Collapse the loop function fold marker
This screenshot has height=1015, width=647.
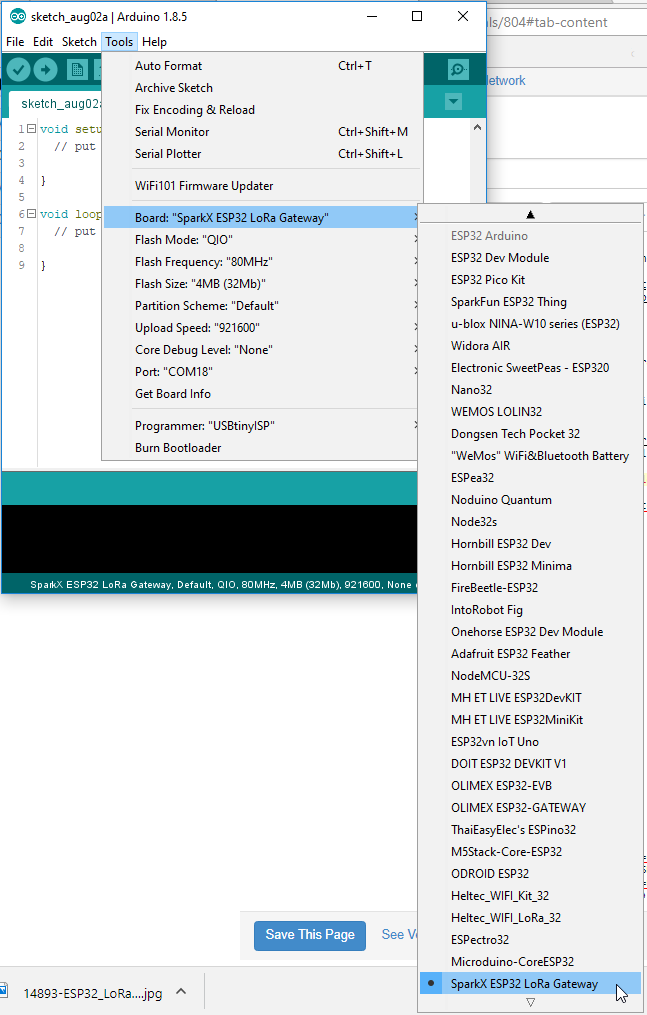tap(31, 214)
